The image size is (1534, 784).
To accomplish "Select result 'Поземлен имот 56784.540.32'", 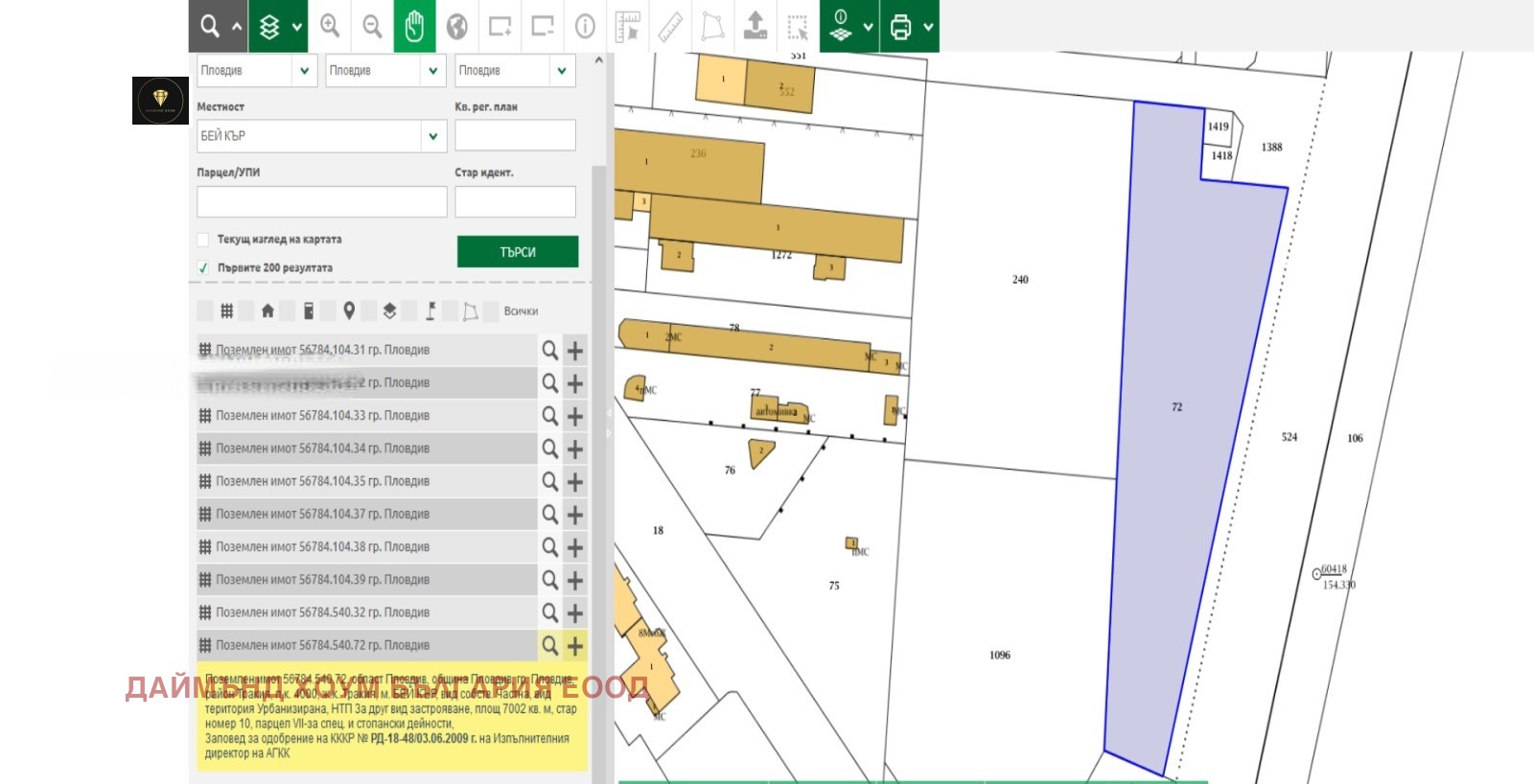I will (x=322, y=612).
